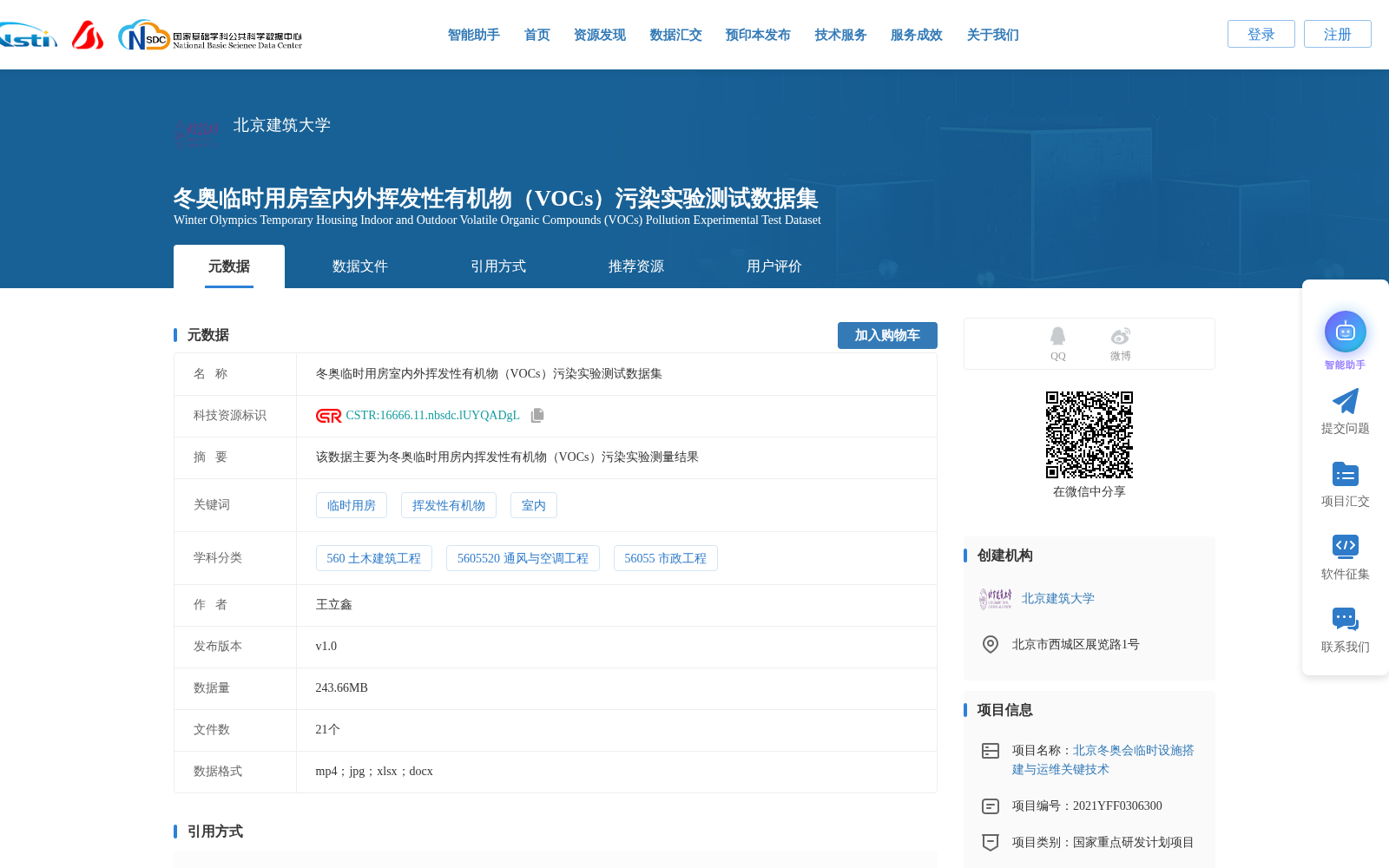
Task: Click the project category badge icon
Action: (990, 842)
